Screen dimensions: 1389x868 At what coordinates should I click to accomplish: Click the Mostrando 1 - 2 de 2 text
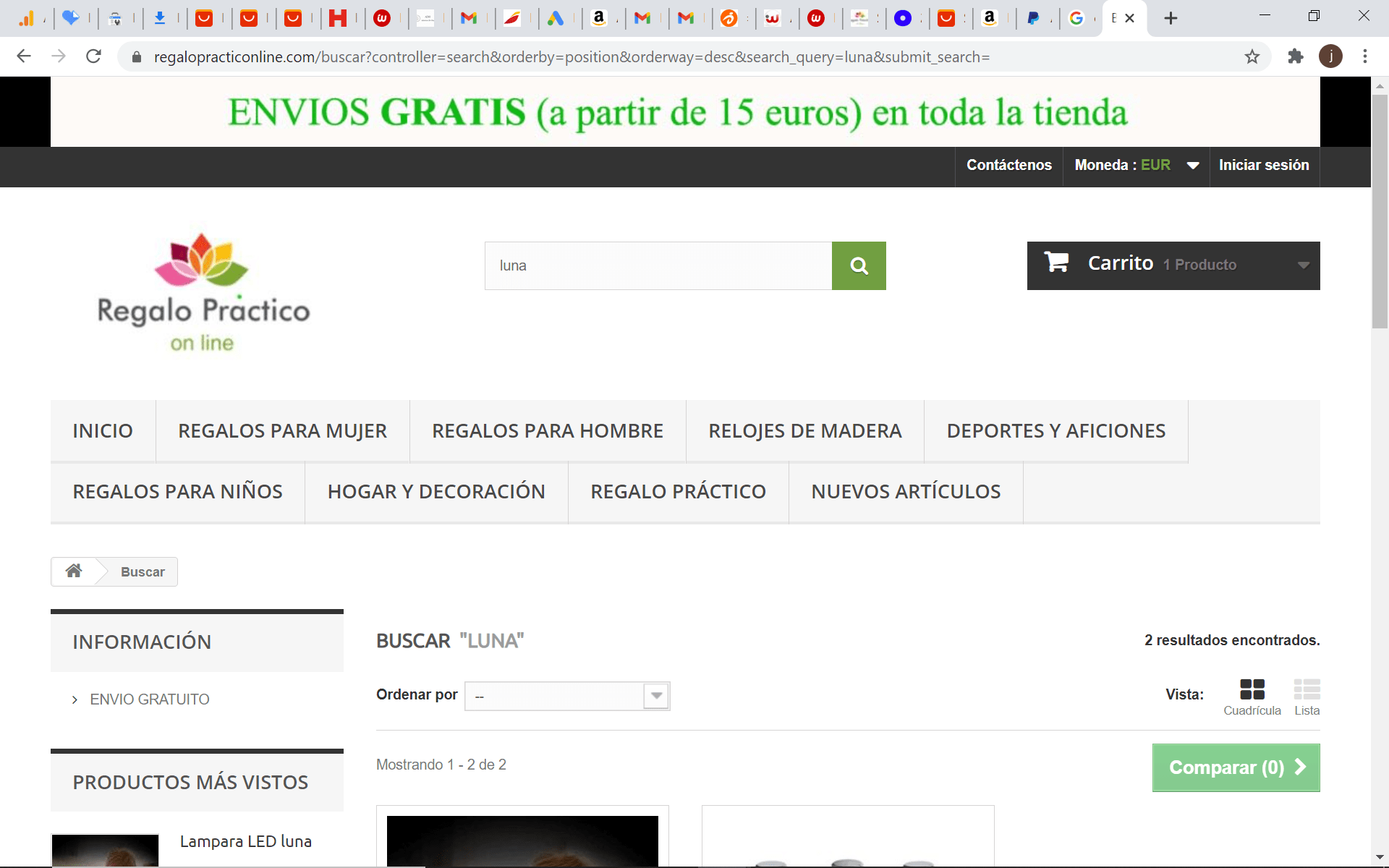pos(441,765)
